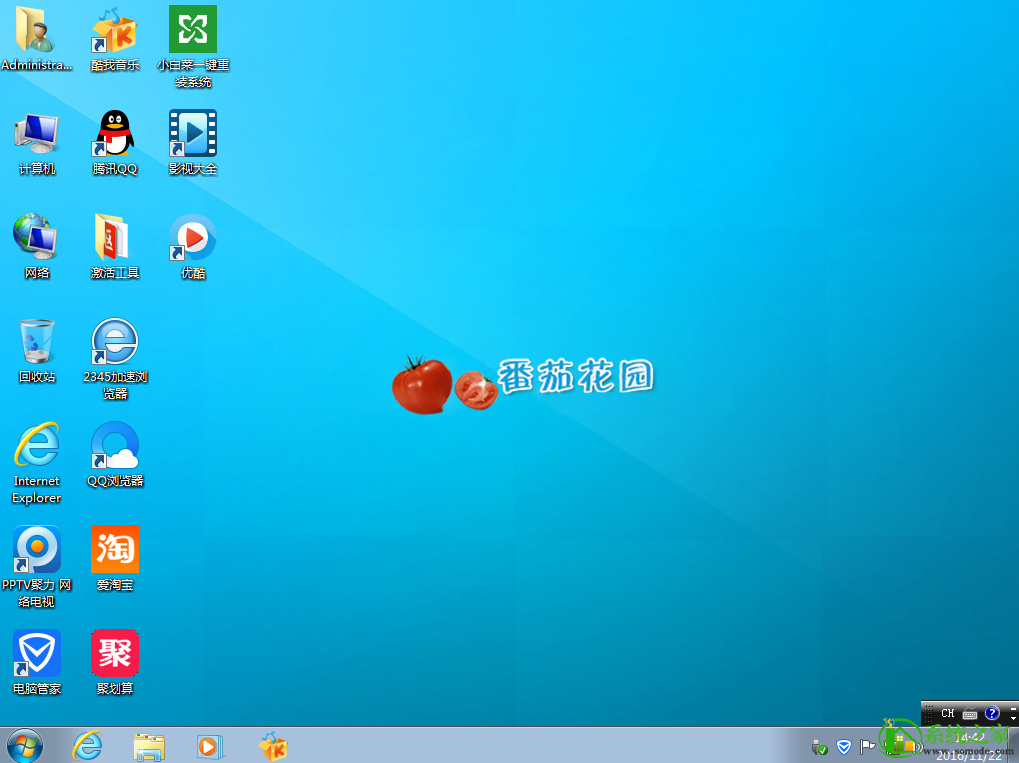Open Internet Explorer desktop icon
This screenshot has width=1019, height=763.
tap(36, 463)
